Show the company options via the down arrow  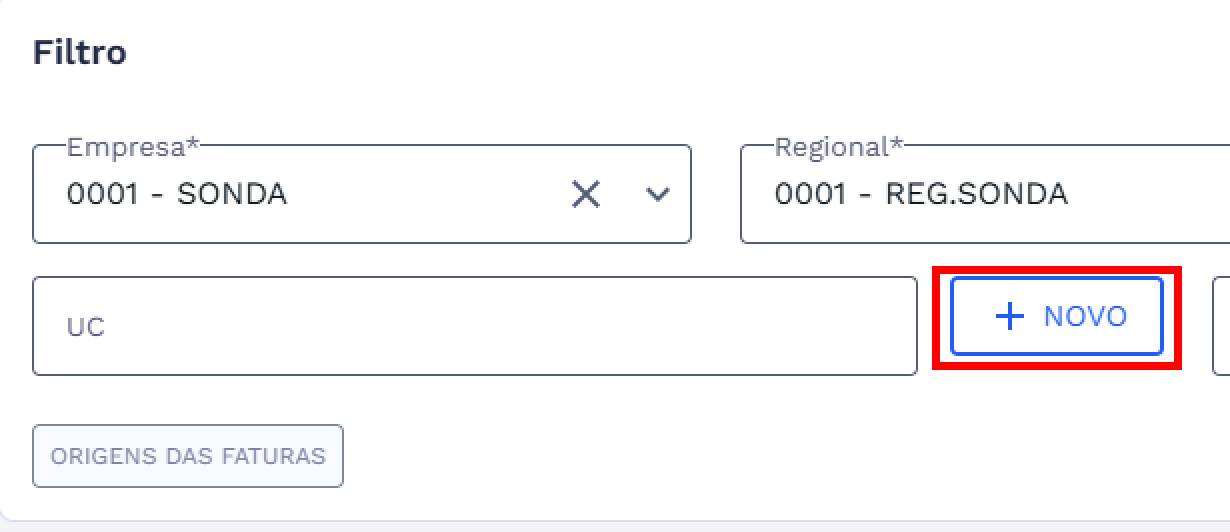[657, 194]
